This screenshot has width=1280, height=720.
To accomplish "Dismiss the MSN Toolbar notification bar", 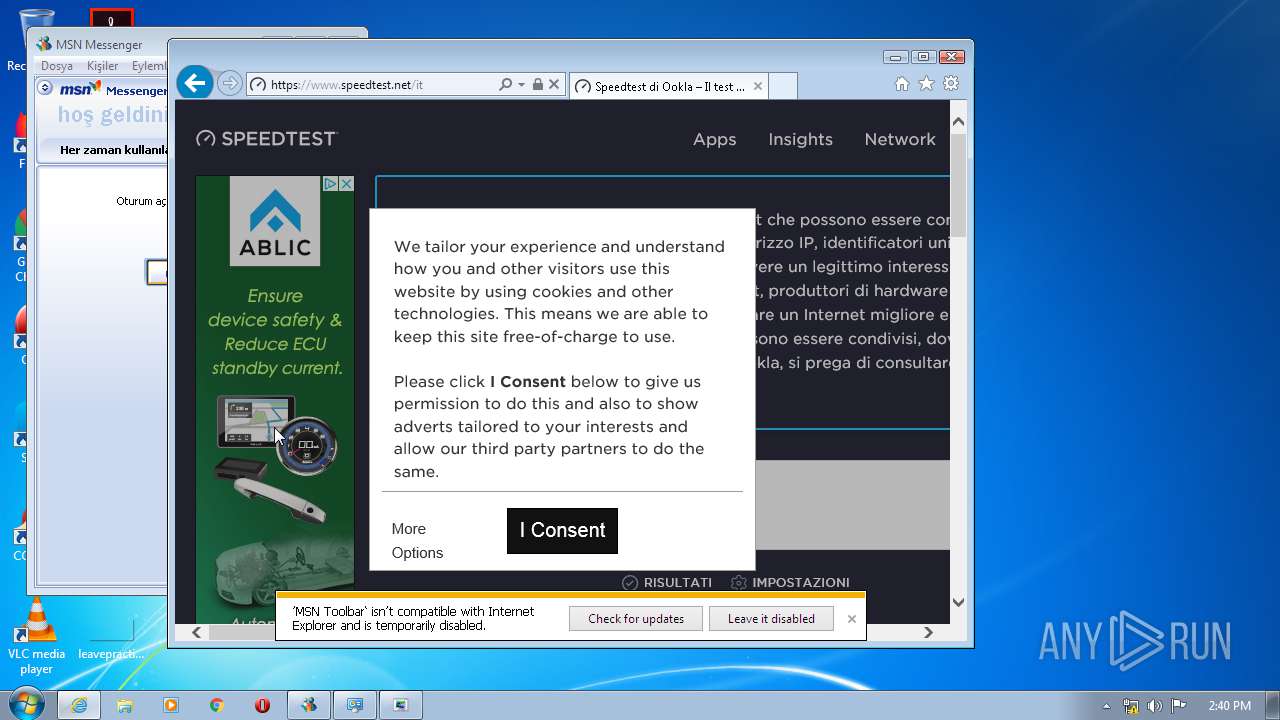I will (851, 619).
